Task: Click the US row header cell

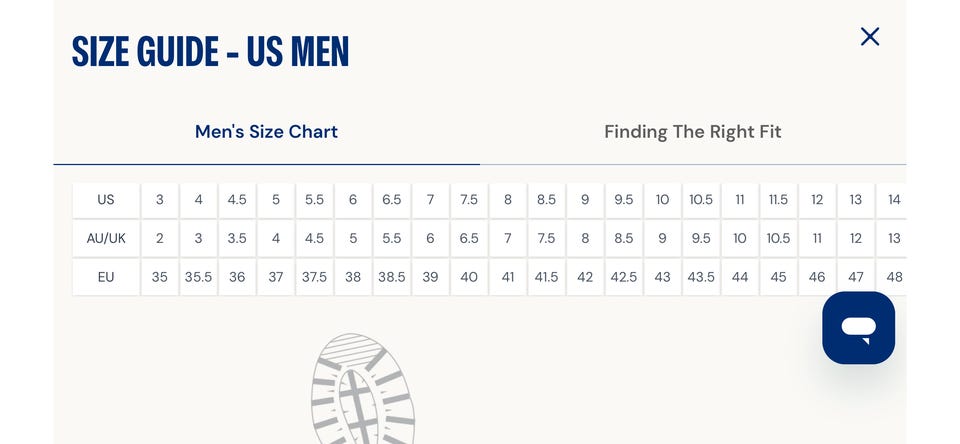Action: (106, 200)
